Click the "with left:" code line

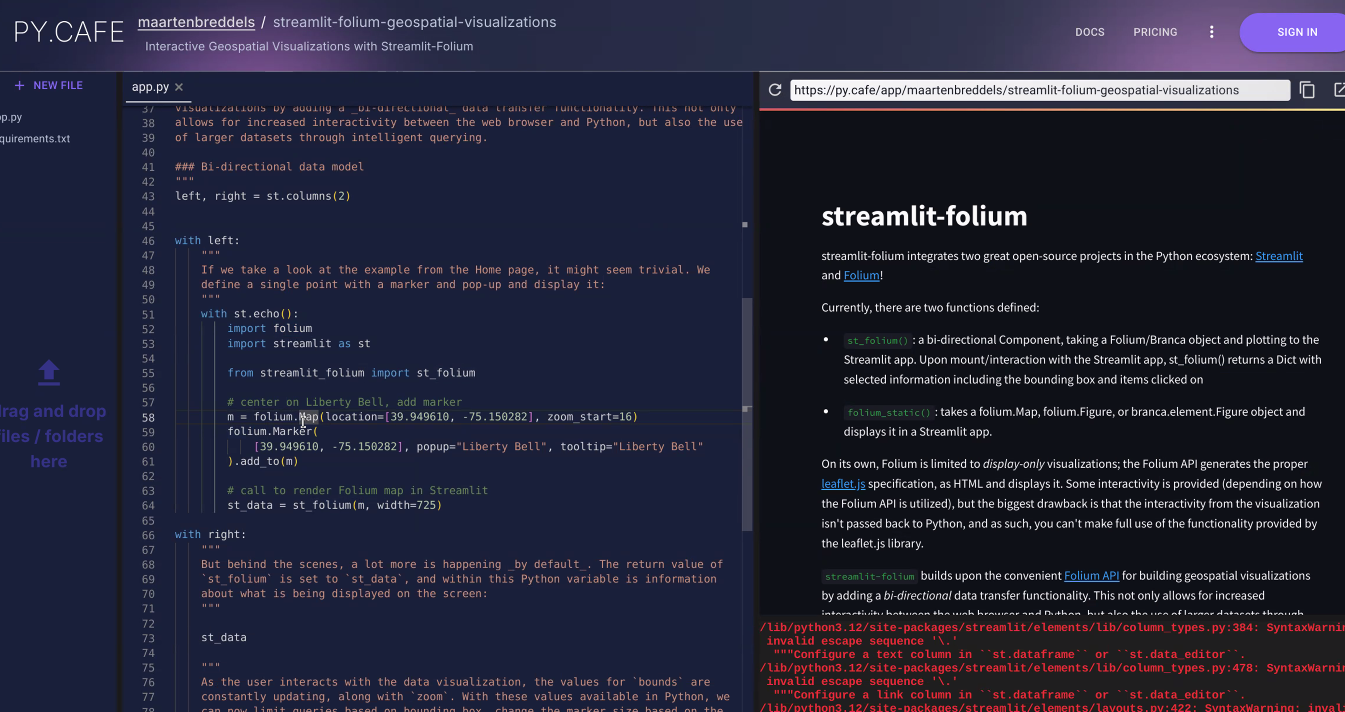[x=207, y=240]
